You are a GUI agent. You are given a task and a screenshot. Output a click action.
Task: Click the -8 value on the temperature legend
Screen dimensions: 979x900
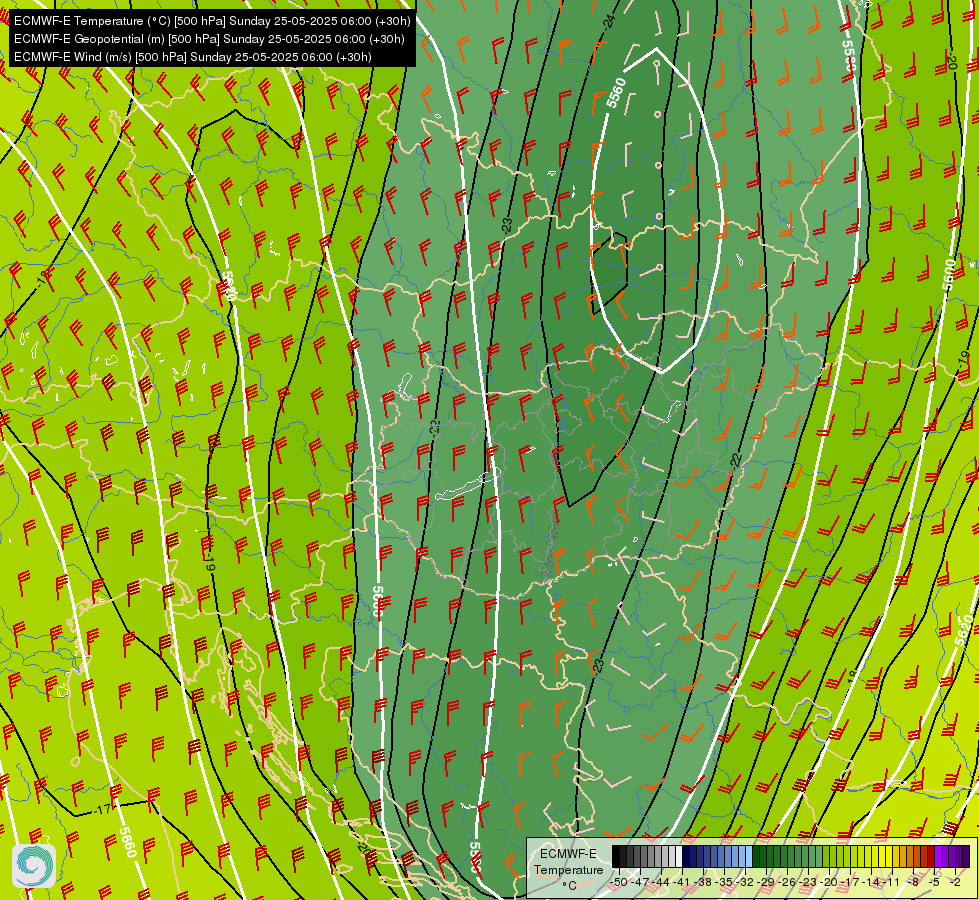(x=913, y=883)
